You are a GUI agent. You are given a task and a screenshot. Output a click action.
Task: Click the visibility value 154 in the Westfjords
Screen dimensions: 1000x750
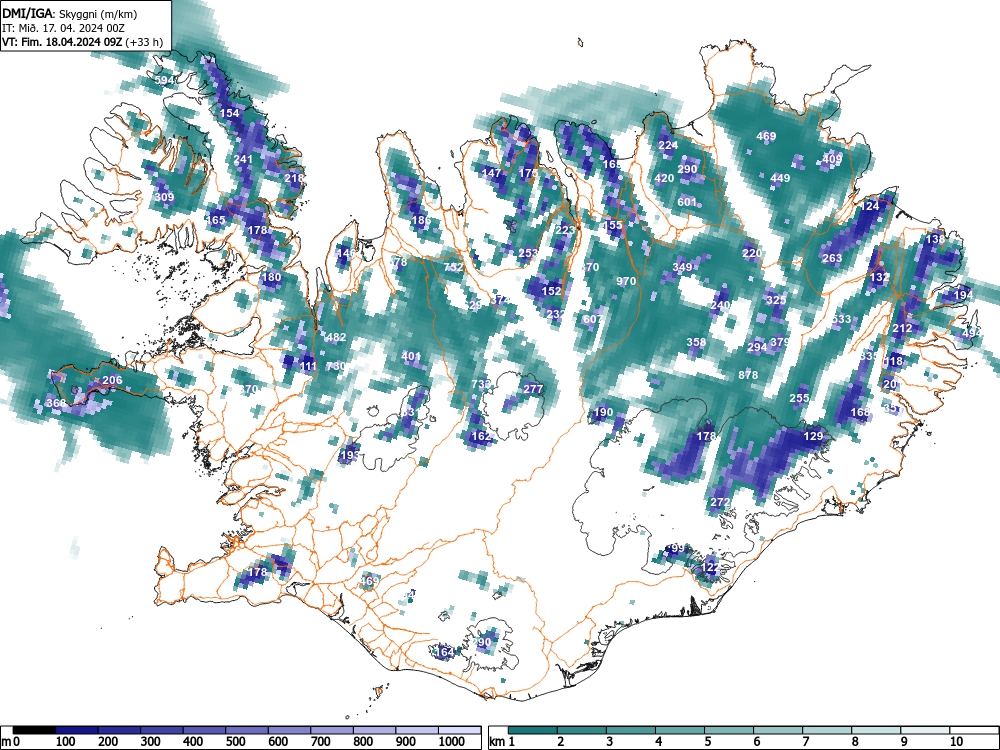pyautogui.click(x=230, y=114)
